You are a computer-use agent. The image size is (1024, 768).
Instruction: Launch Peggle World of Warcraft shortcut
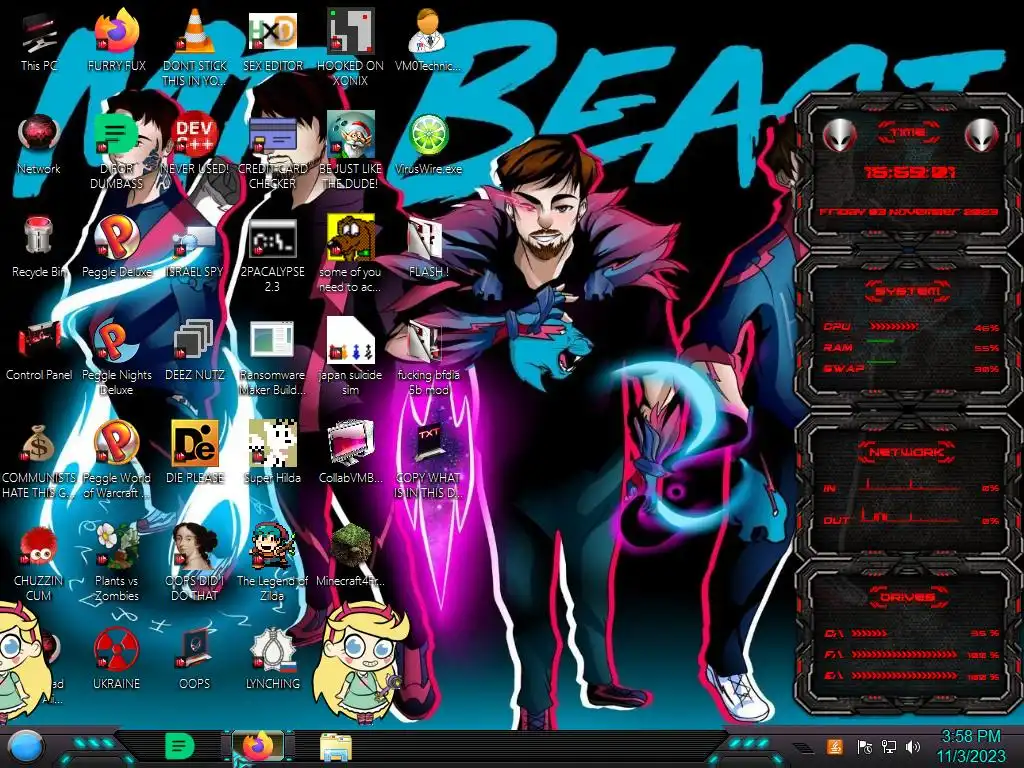click(117, 461)
